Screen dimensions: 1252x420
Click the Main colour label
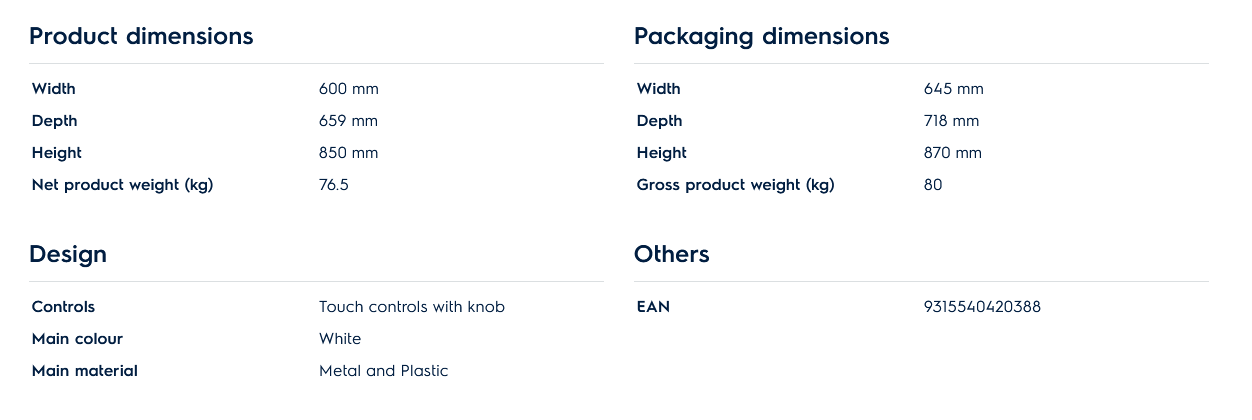(x=77, y=339)
